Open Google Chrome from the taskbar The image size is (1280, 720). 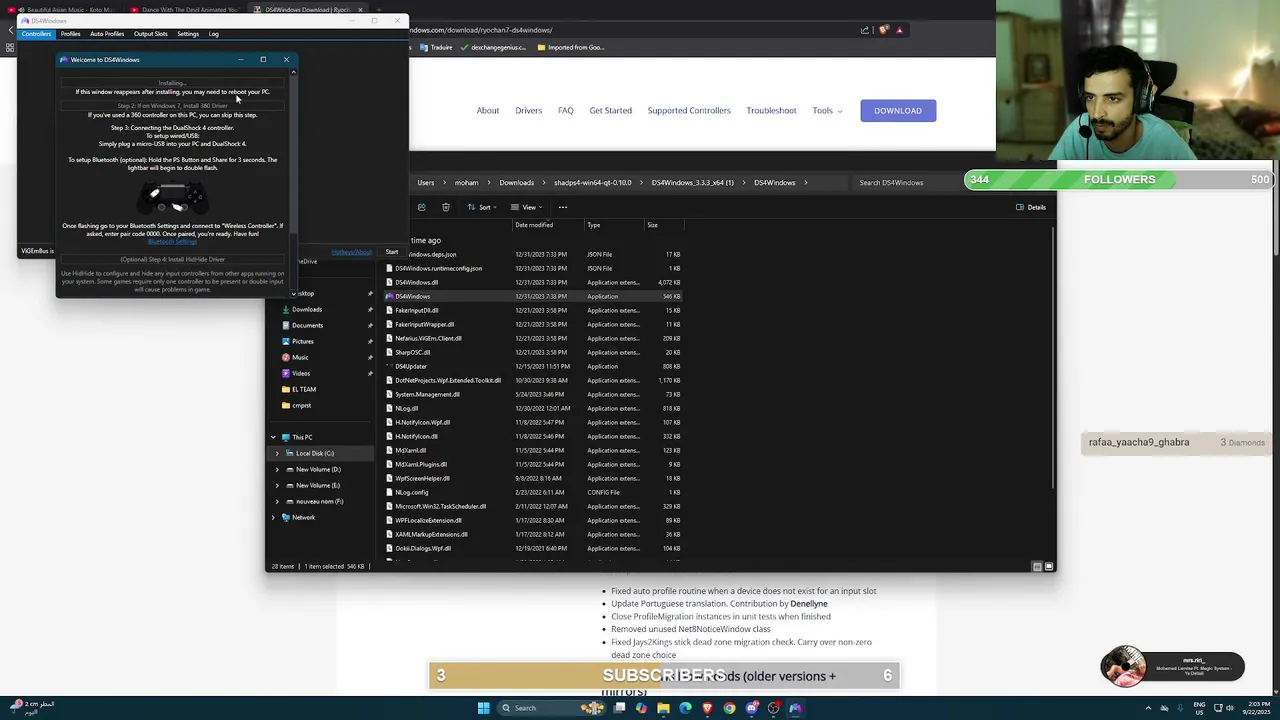tap(729, 708)
